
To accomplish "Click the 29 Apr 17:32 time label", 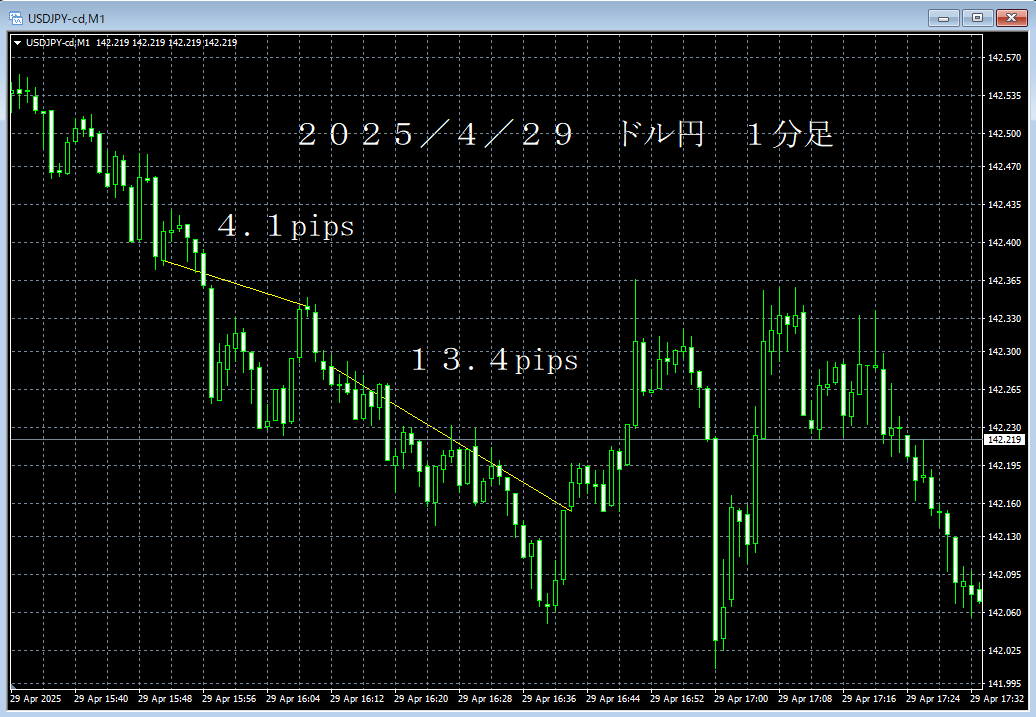I will coord(997,698).
